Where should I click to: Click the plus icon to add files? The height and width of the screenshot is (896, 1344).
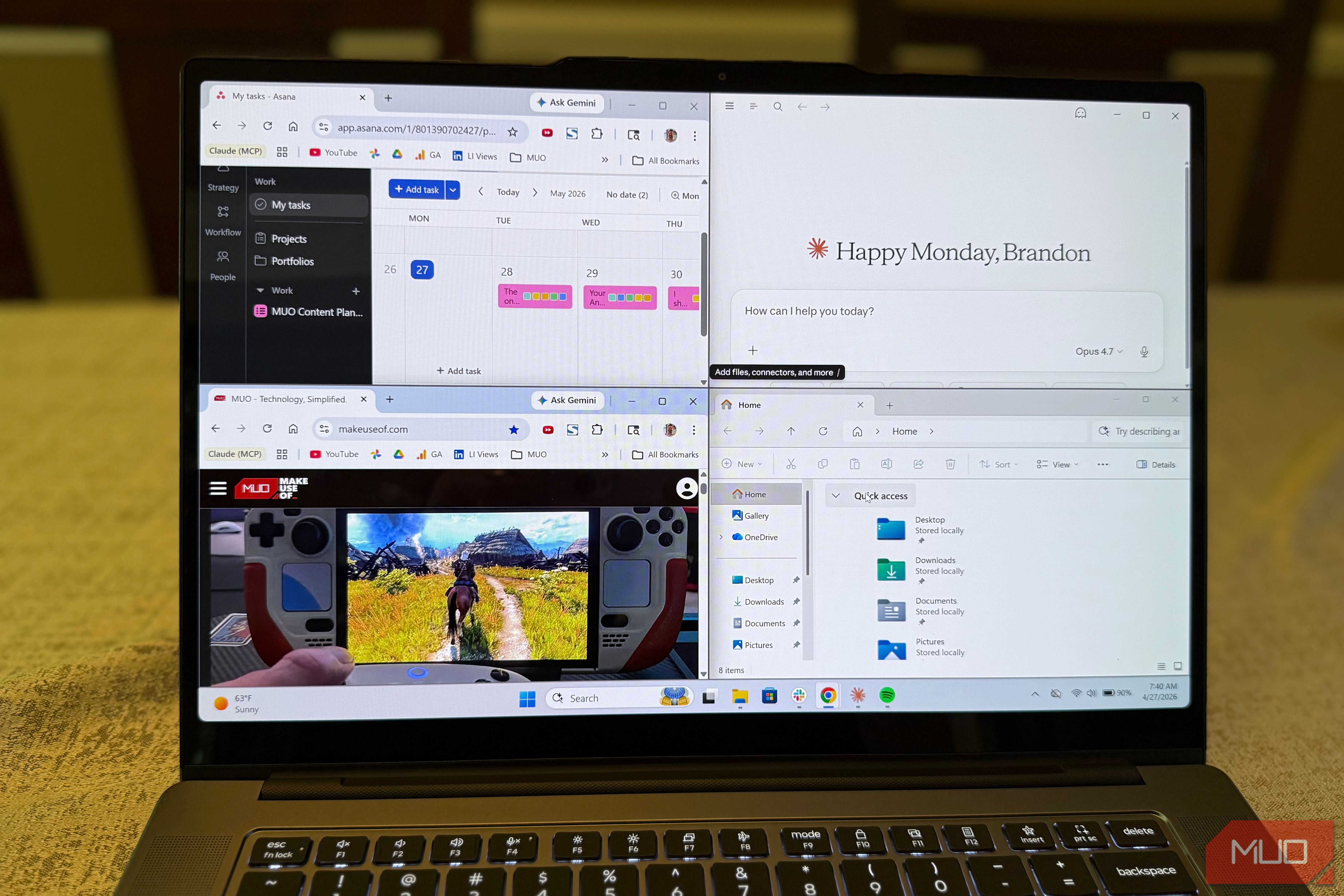[x=752, y=350]
